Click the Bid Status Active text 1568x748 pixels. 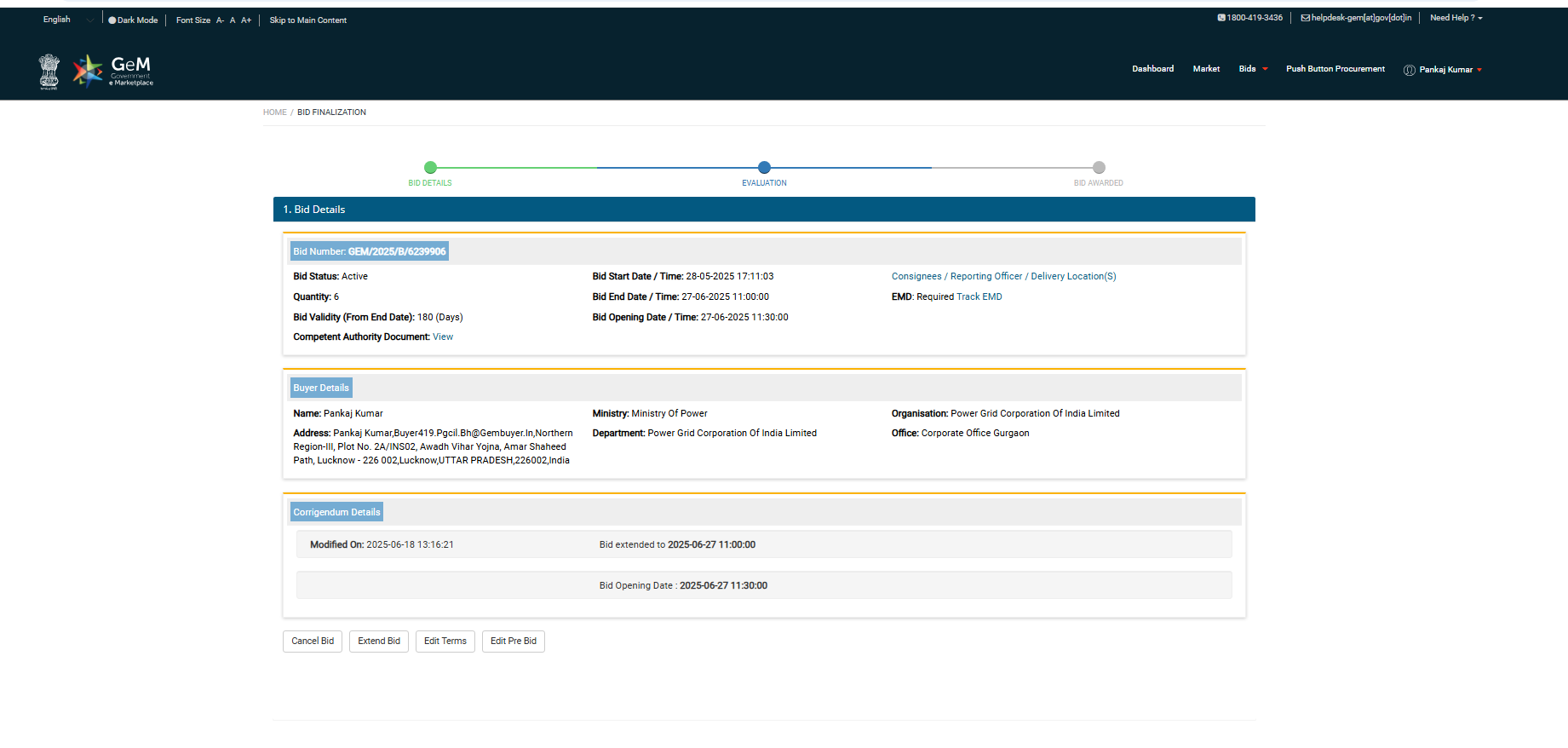pos(330,277)
